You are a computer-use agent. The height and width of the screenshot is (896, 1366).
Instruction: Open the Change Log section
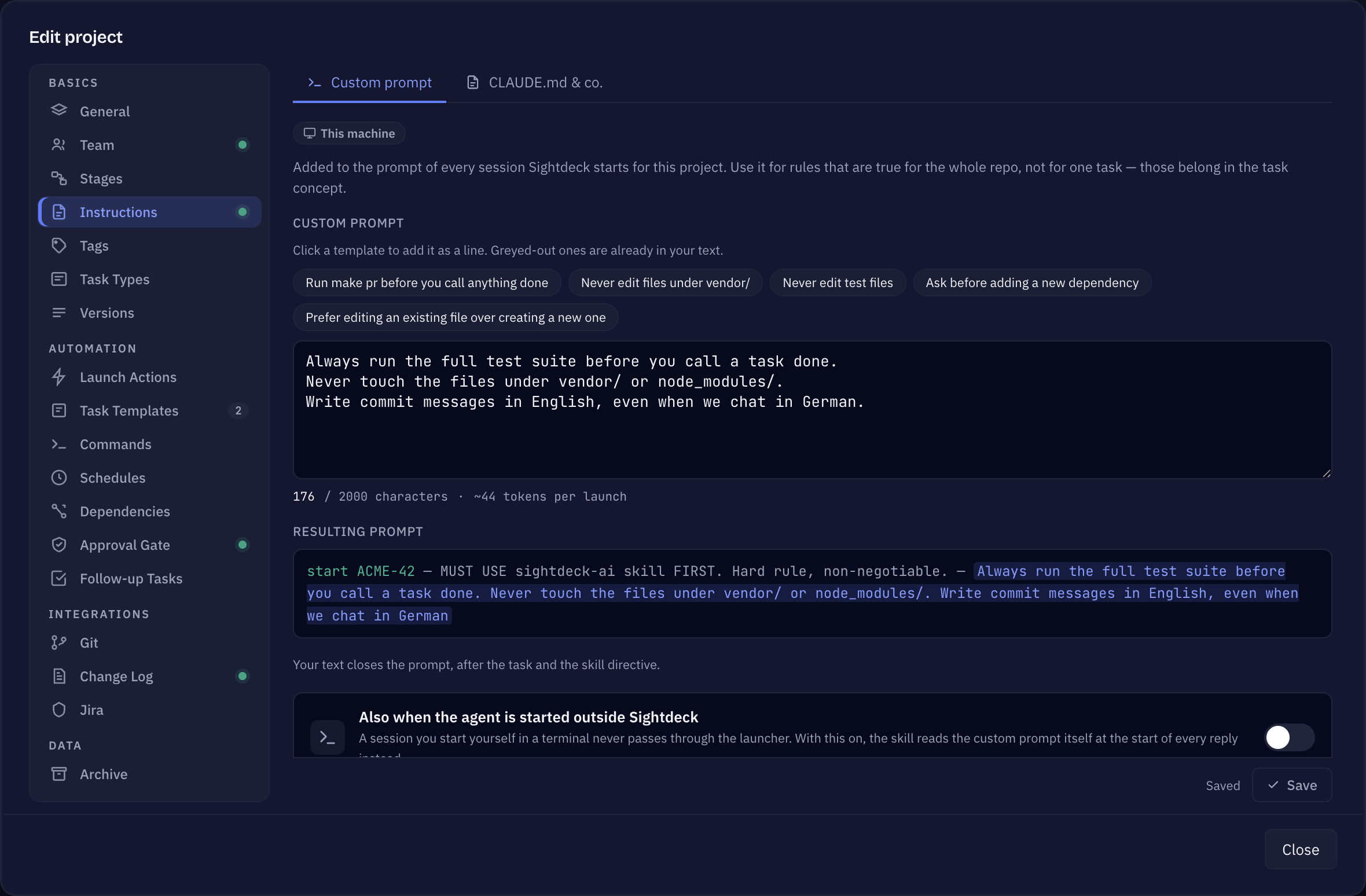150,676
